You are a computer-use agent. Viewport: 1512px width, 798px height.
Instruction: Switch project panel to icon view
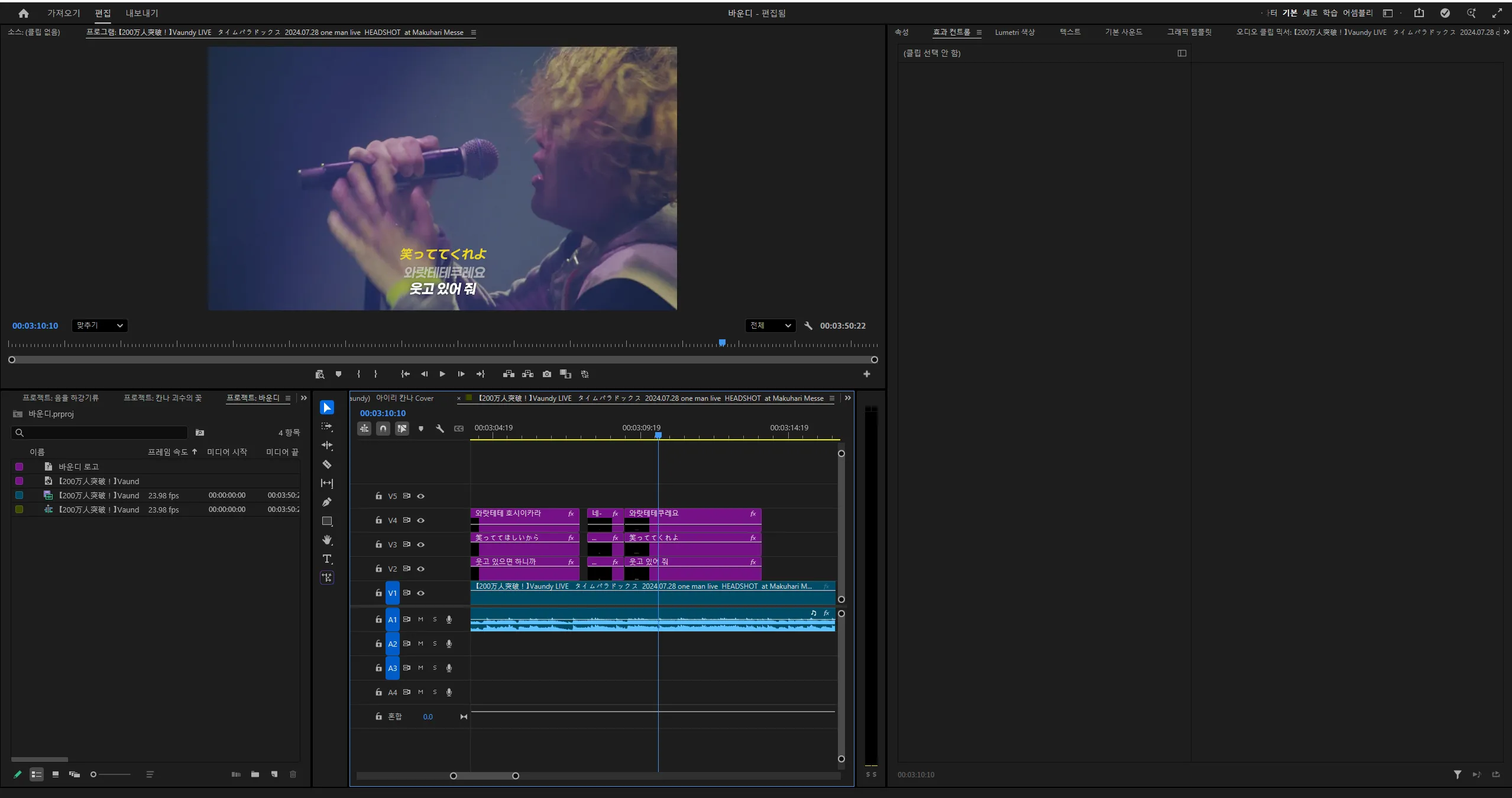[x=56, y=774]
